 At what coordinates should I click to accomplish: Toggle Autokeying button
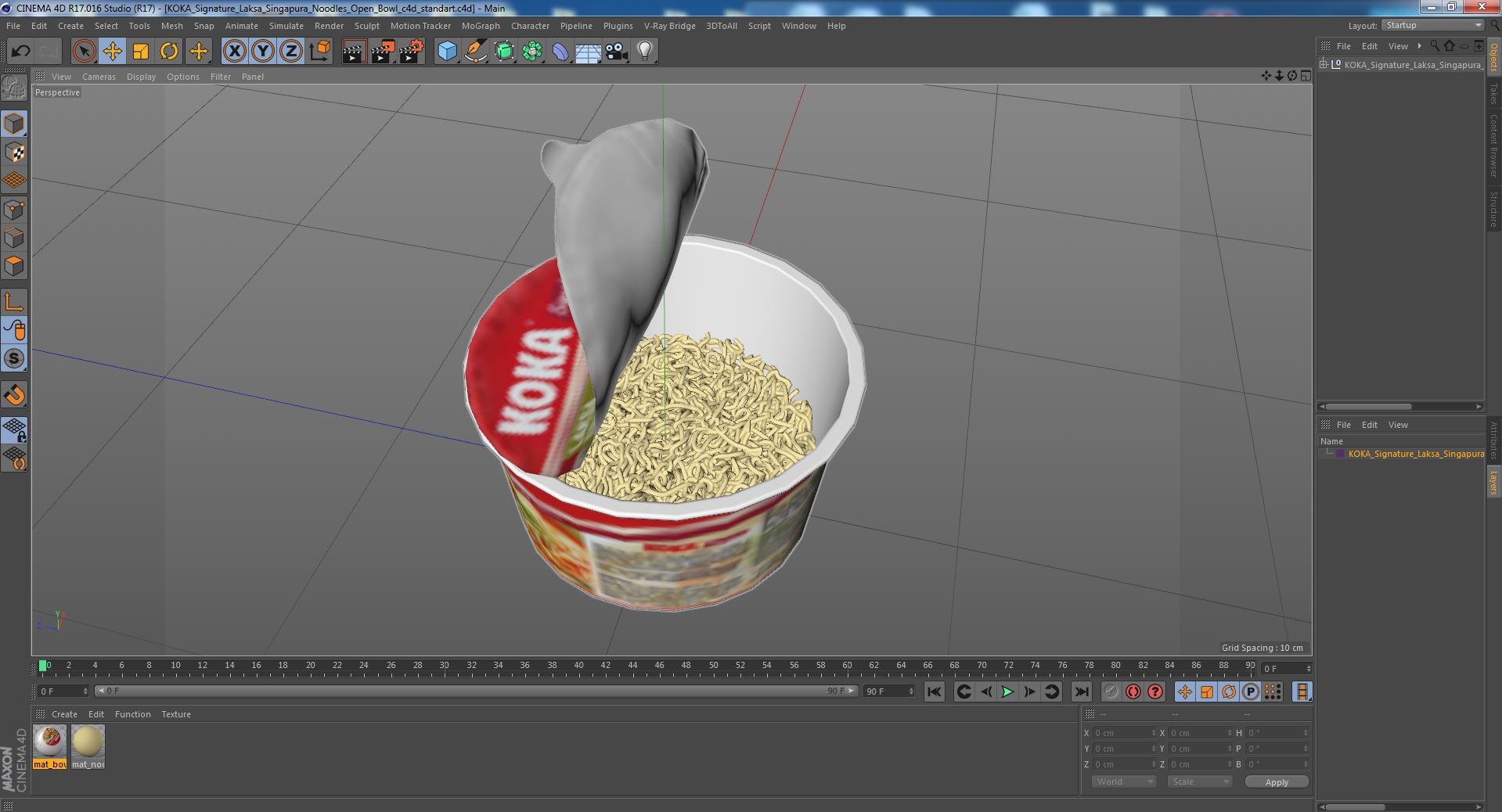1133,692
